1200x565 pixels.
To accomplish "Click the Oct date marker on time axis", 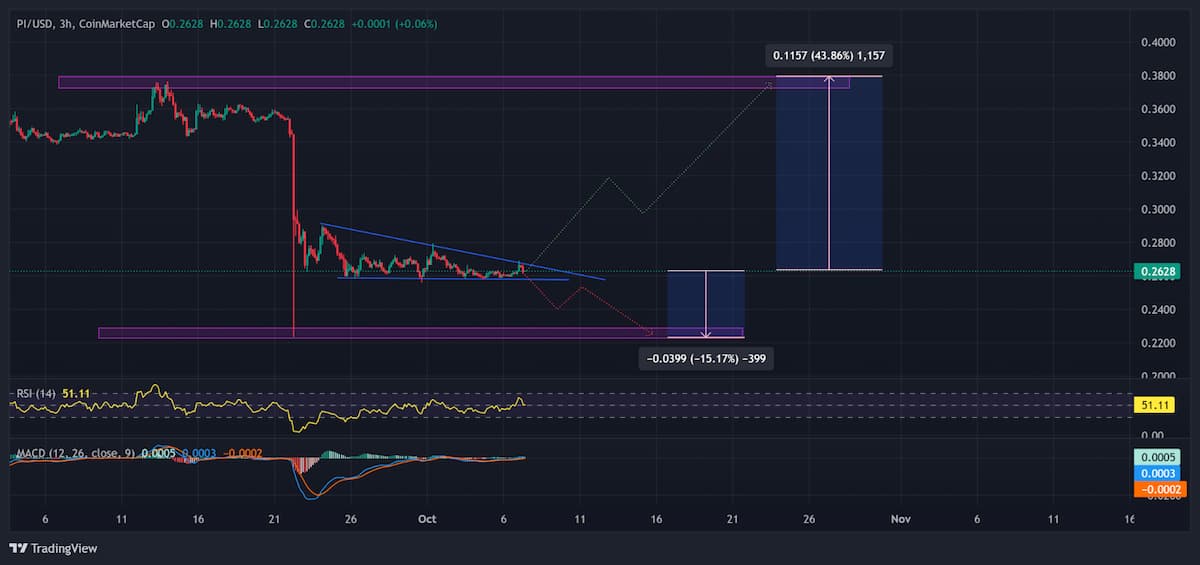I will (427, 519).
